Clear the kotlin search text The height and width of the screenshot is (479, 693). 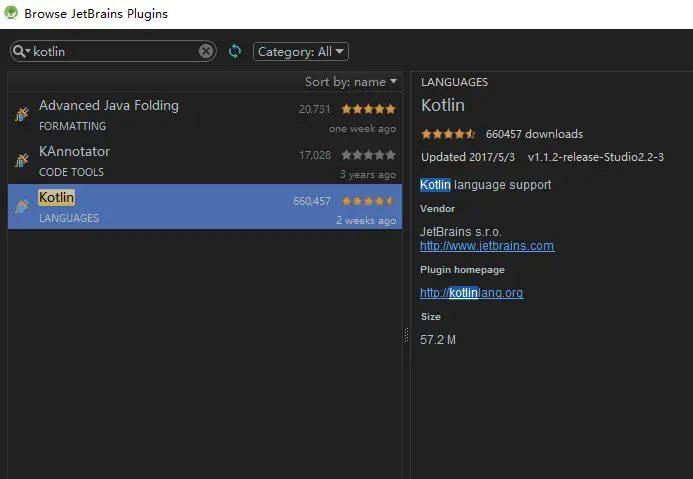(x=206, y=51)
